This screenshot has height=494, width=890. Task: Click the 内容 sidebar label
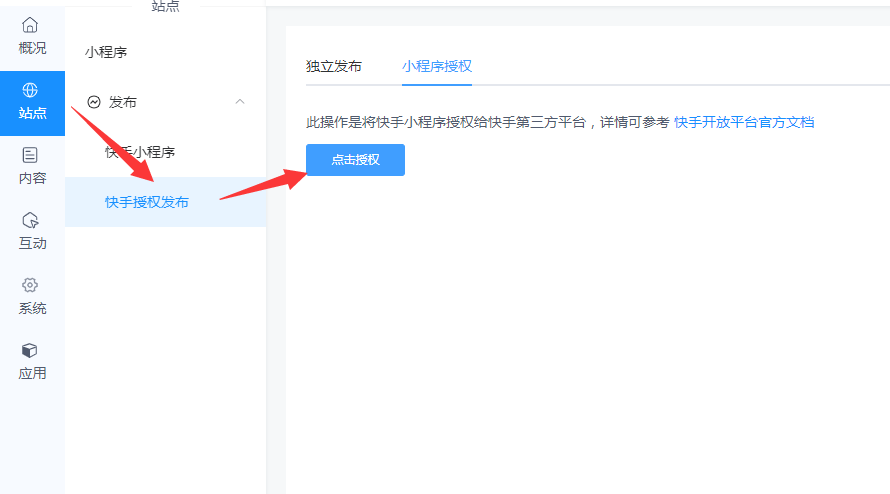click(x=32, y=178)
